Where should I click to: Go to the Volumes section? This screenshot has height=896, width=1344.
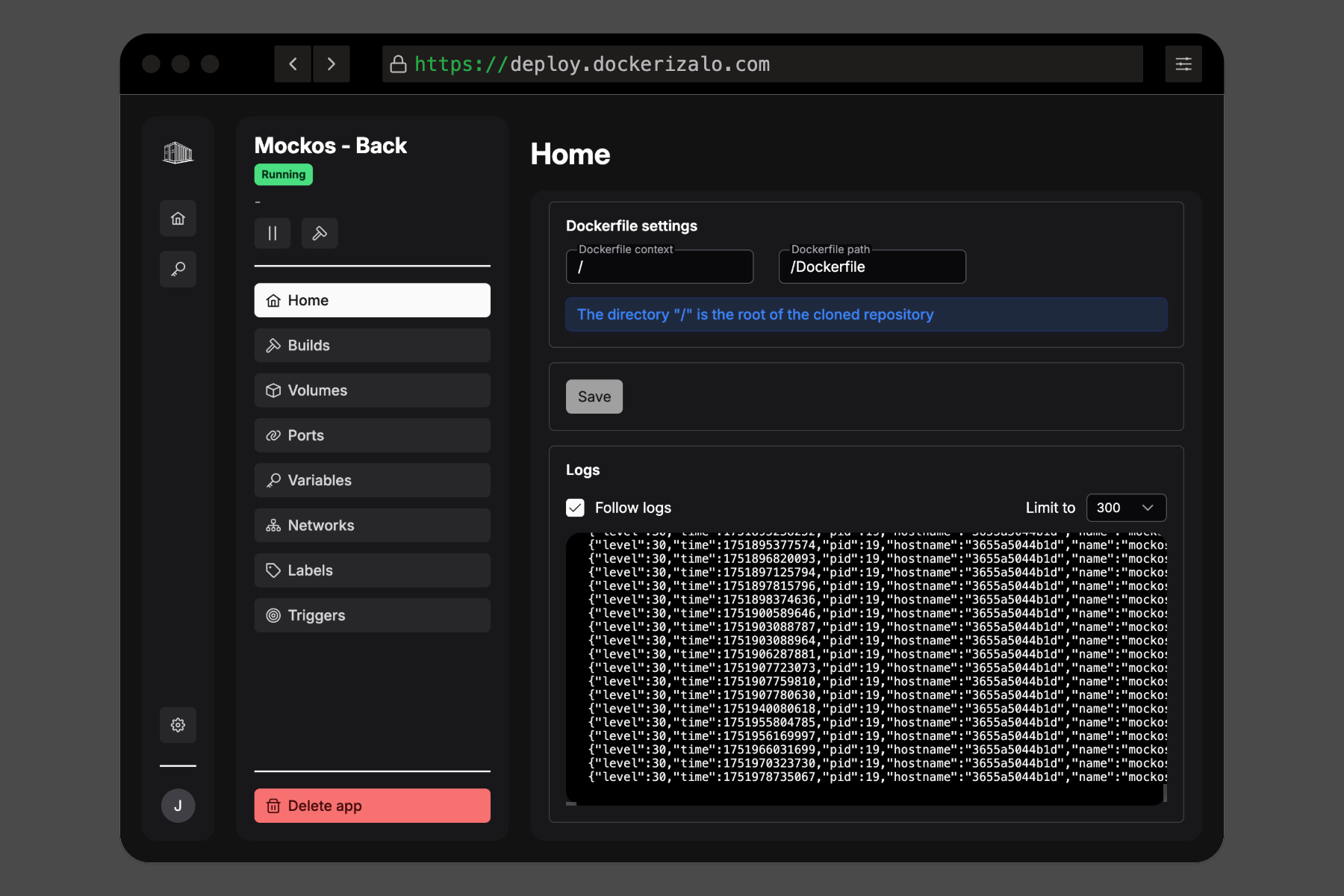373,391
